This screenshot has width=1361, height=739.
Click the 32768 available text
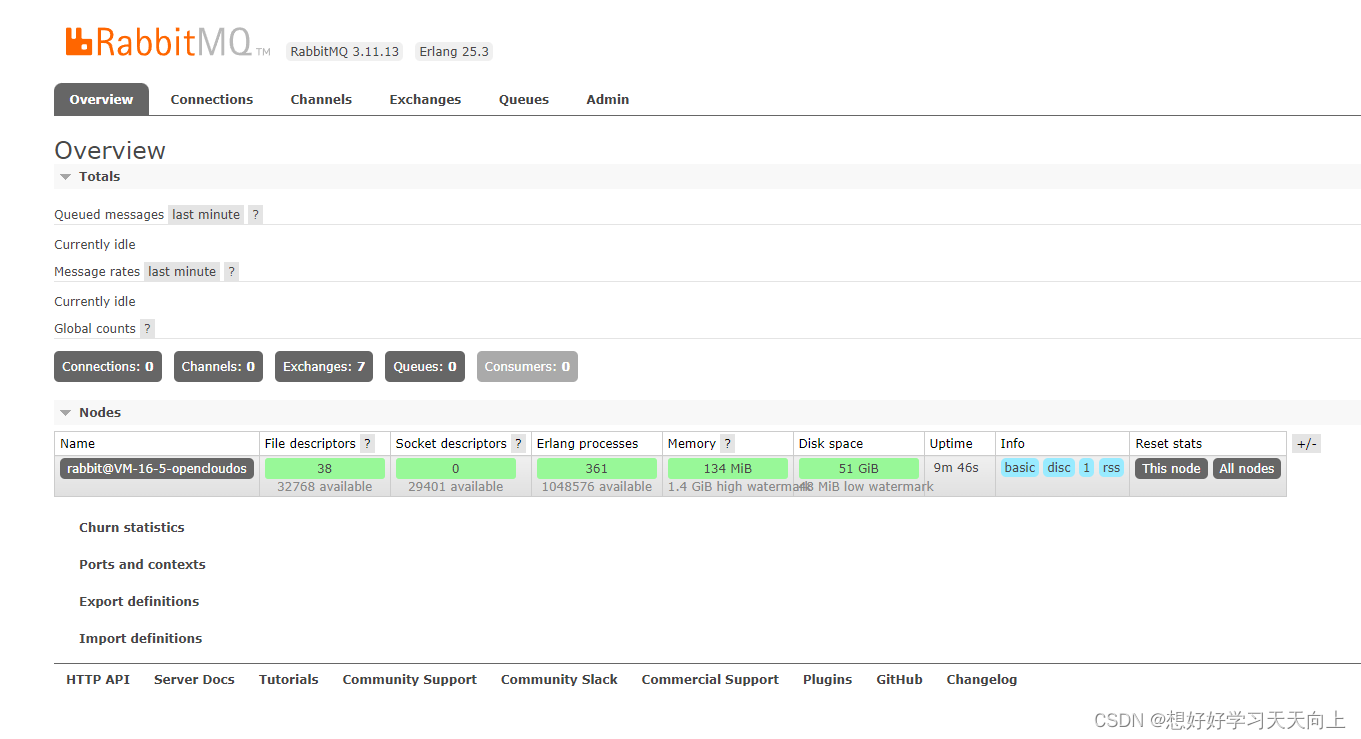click(x=325, y=487)
